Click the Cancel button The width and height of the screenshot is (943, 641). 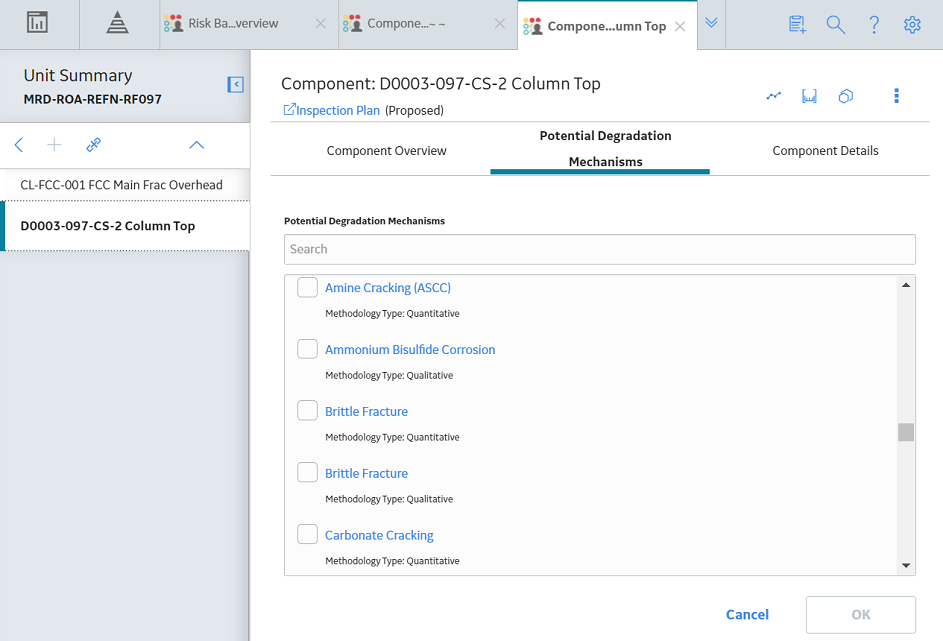click(747, 615)
